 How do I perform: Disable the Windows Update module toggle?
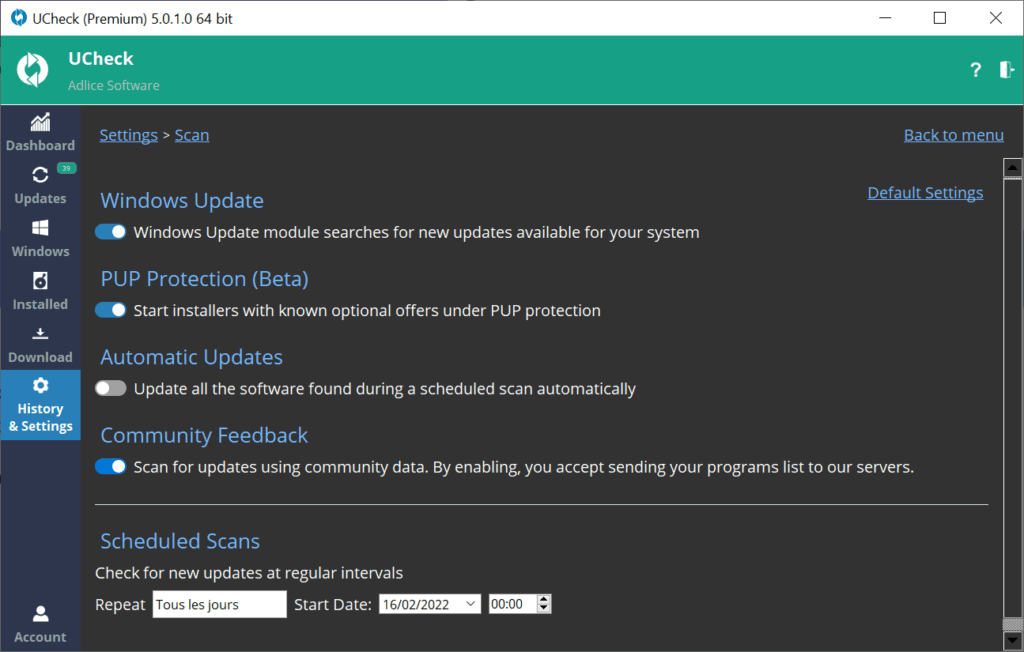tap(111, 232)
